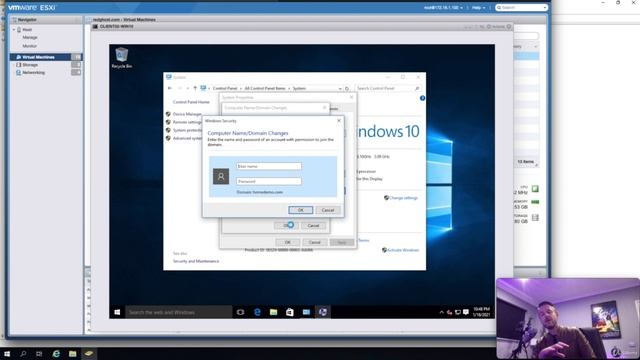The width and height of the screenshot is (640, 360).
Task: Click the Control Panel icon on VM taskbar
Action: 306,312
